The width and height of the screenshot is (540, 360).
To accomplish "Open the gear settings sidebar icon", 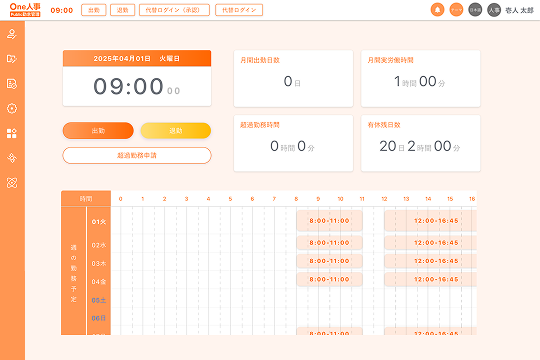I will pos(12,109).
